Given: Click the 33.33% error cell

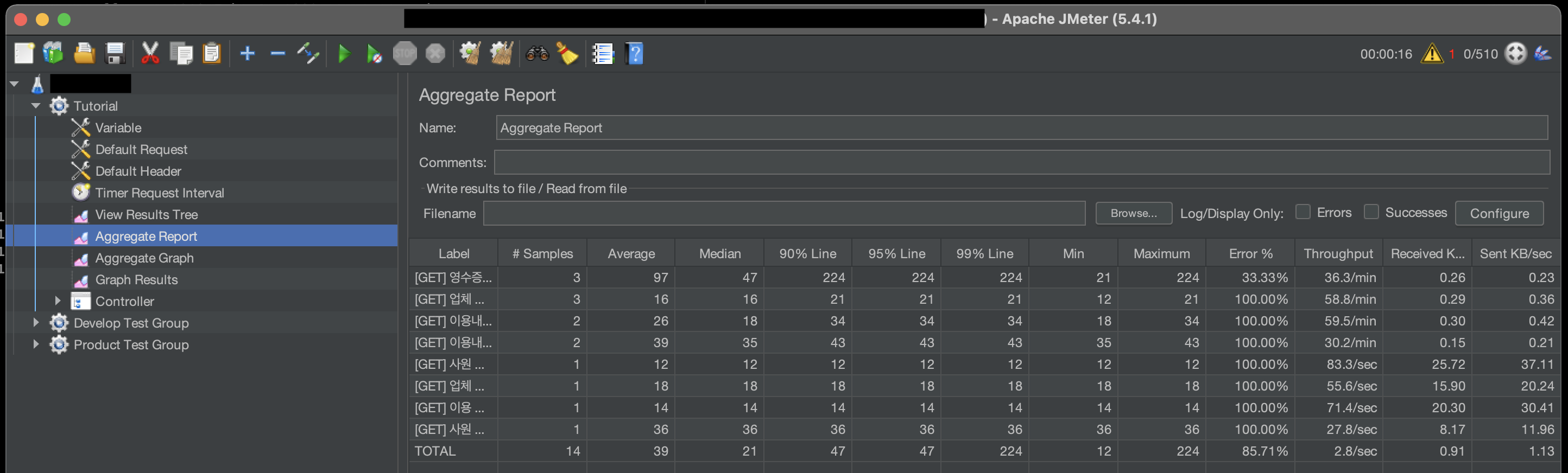Looking at the screenshot, I should [x=1250, y=277].
